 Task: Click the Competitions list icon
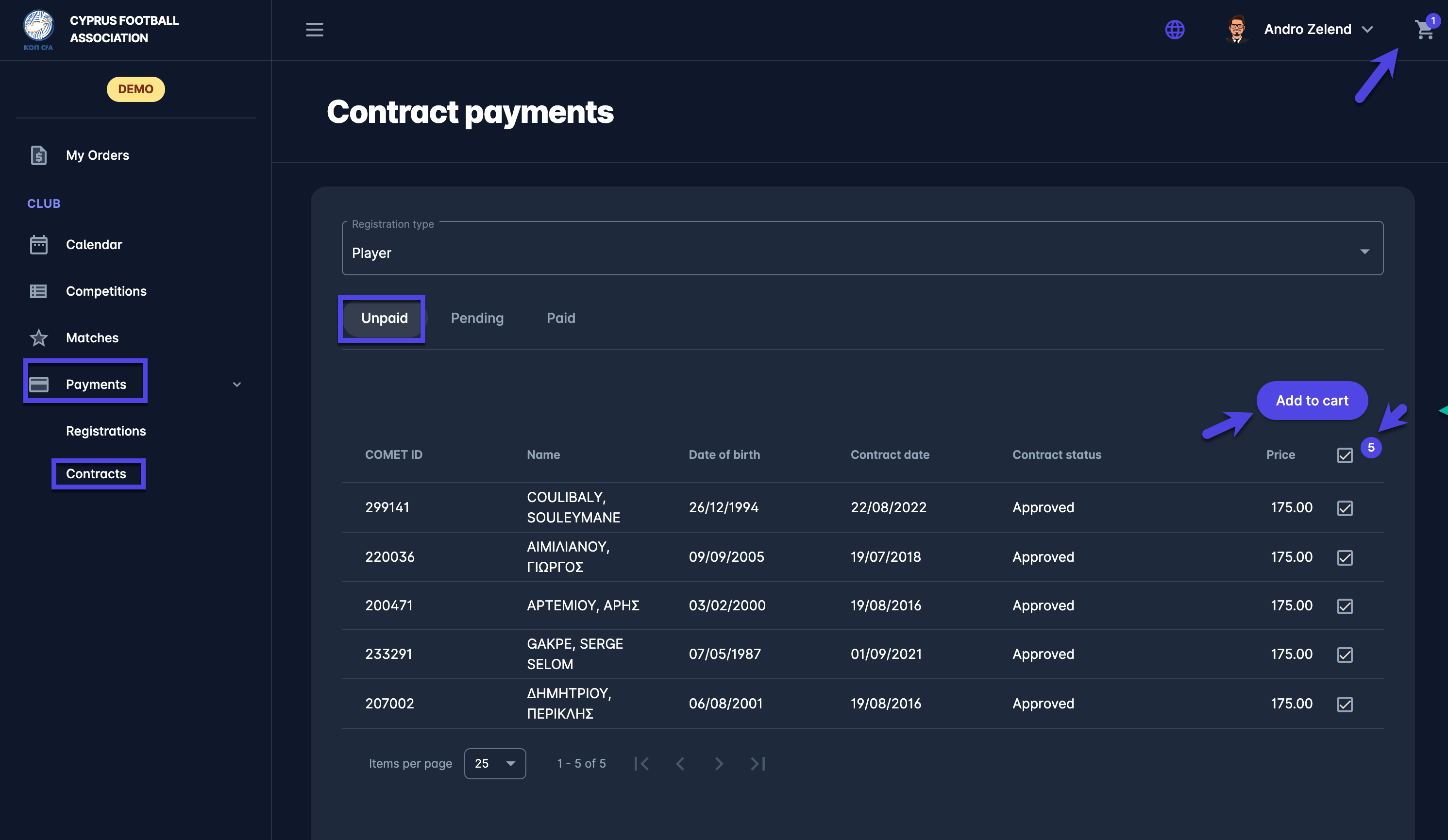38,291
